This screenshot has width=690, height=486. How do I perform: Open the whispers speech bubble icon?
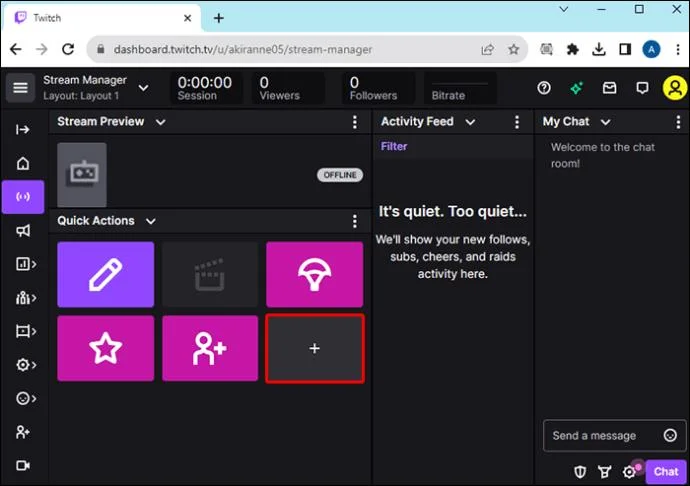point(642,88)
